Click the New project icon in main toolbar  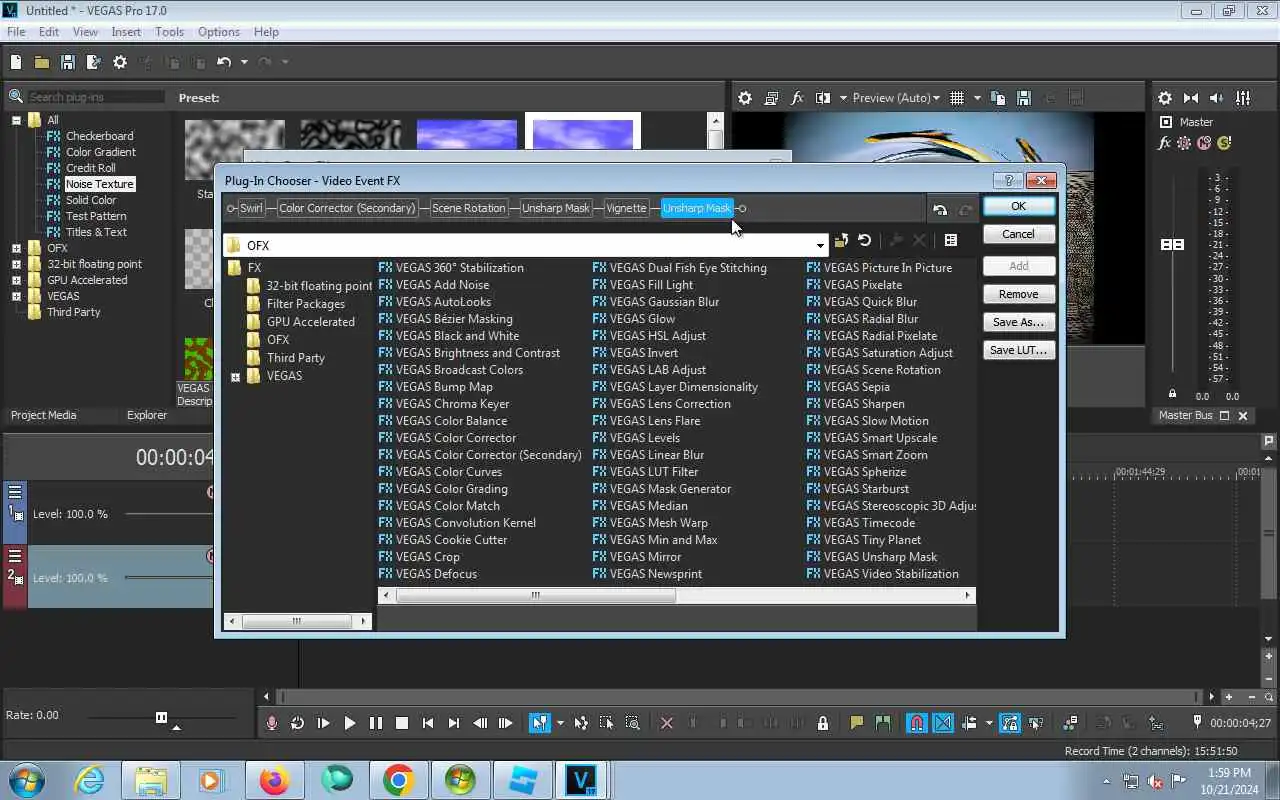(16, 62)
